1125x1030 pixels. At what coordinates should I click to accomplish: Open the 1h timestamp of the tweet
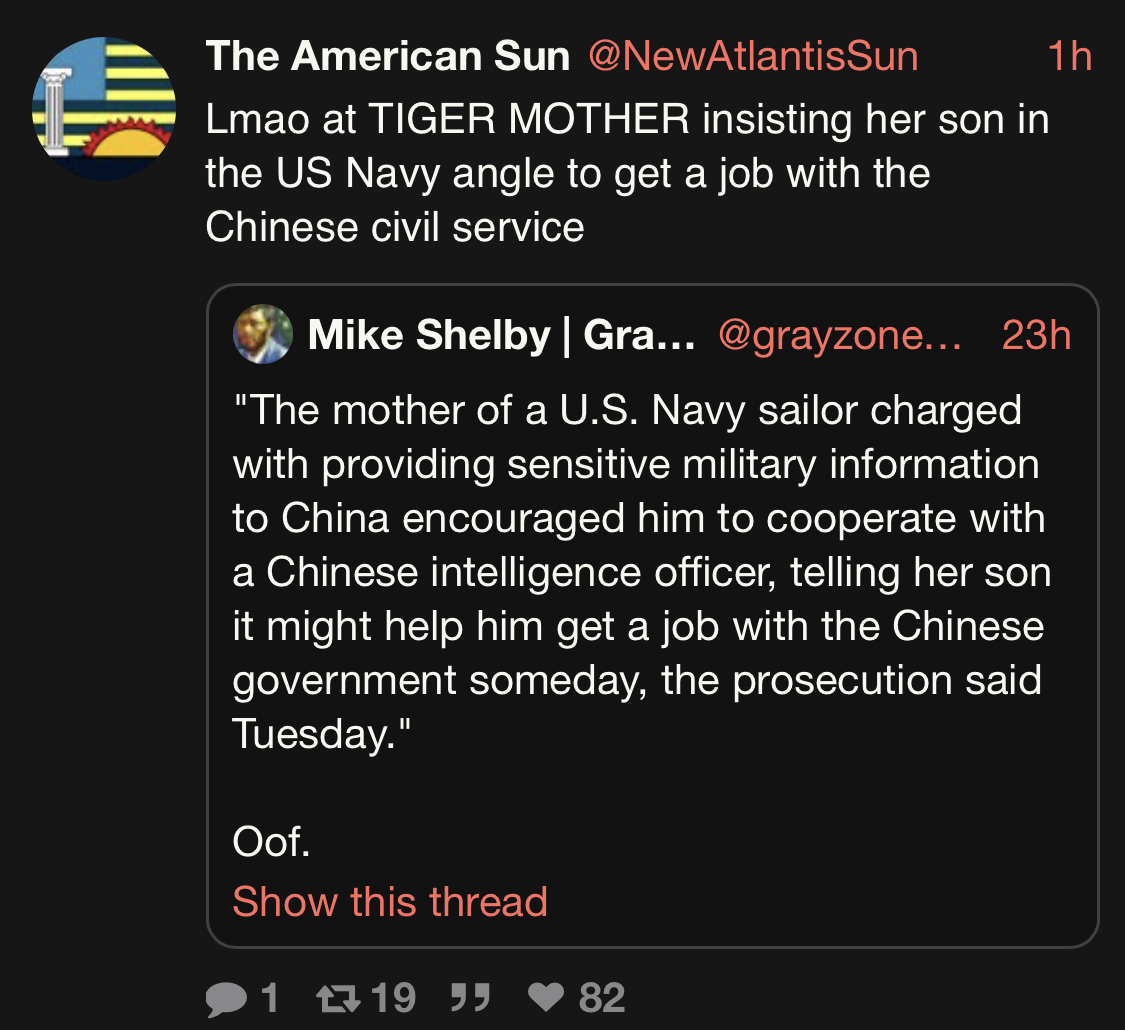1069,57
